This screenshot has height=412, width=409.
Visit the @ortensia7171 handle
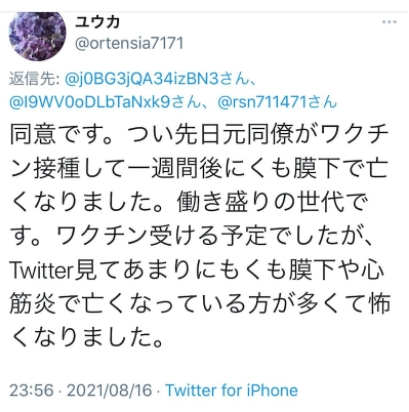[129, 43]
